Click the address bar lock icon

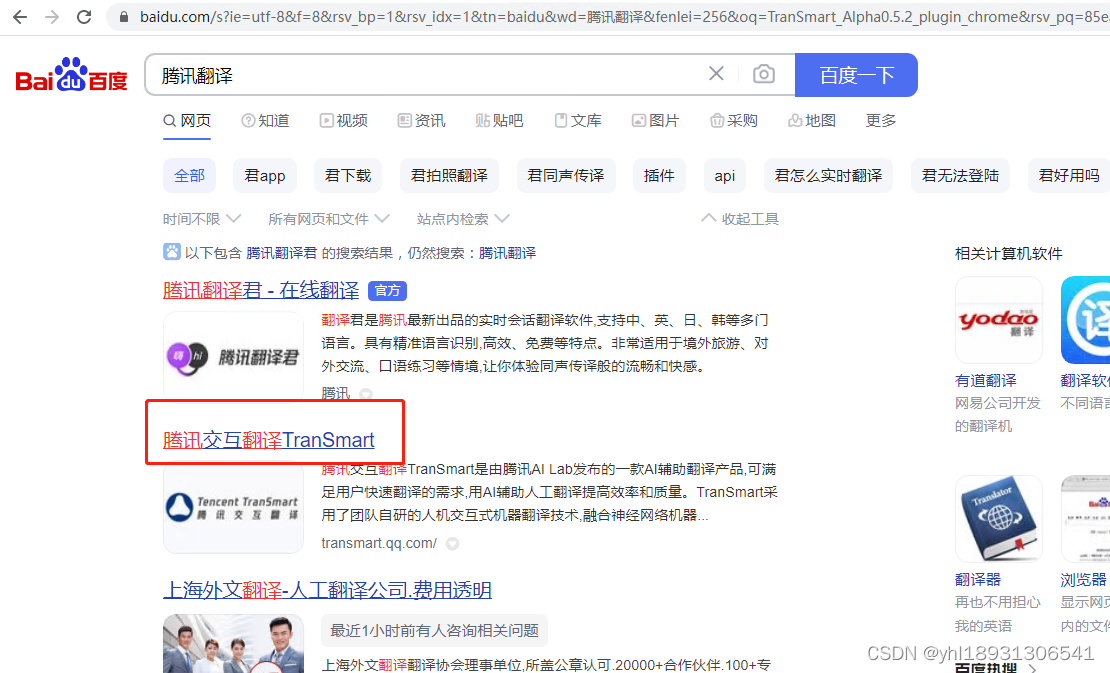124,17
